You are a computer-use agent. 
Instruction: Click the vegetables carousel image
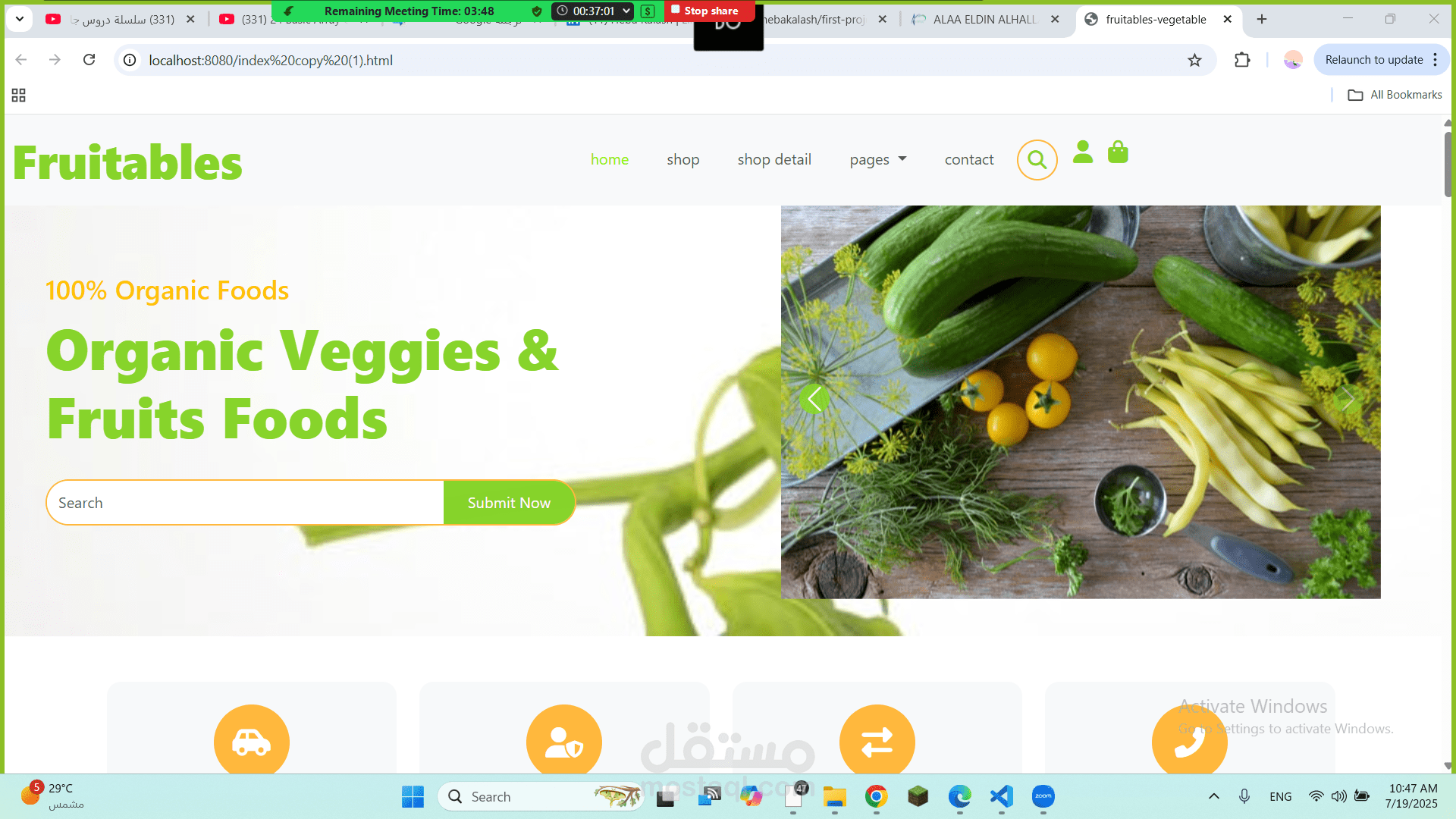(1081, 402)
